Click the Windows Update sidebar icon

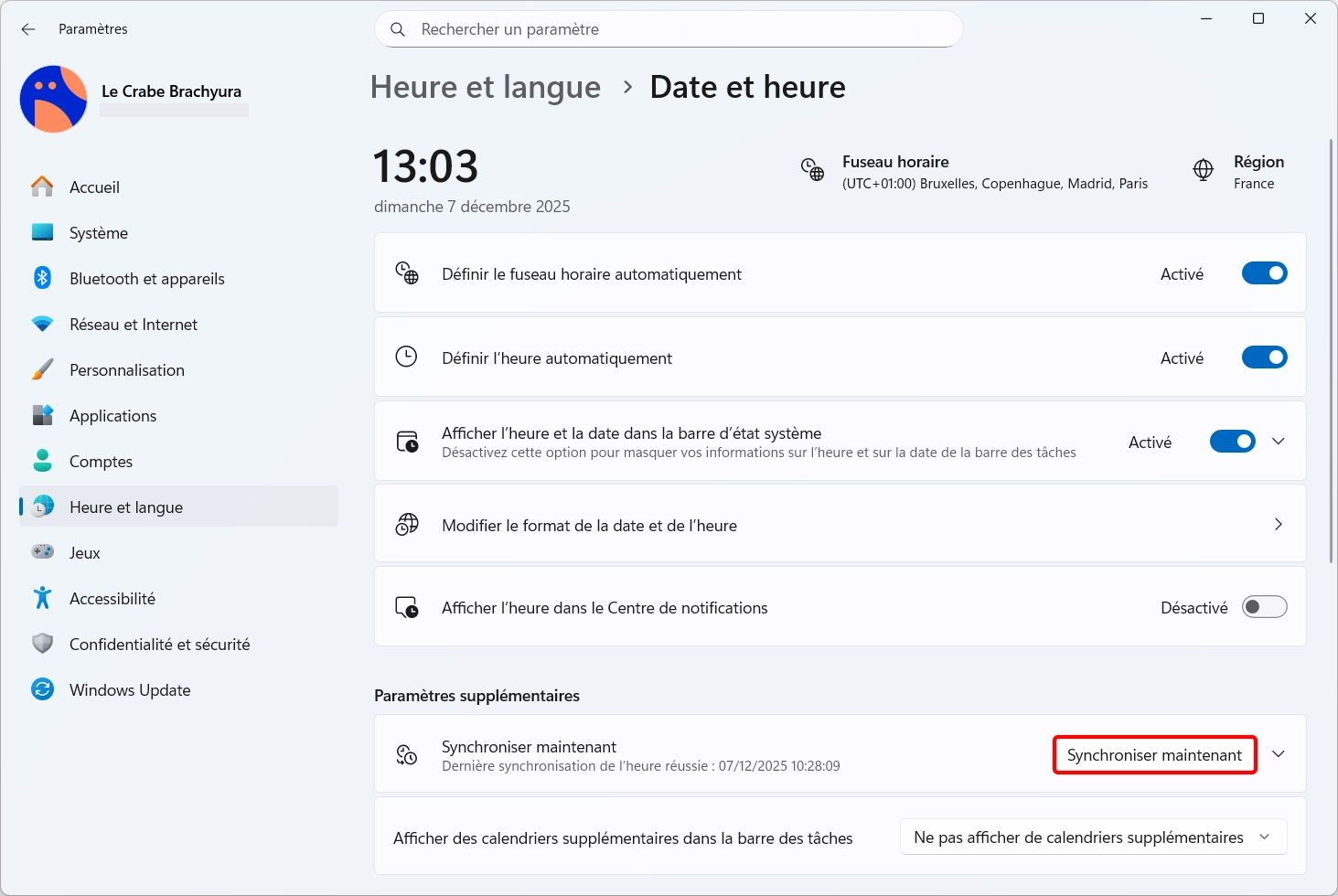click(x=42, y=689)
